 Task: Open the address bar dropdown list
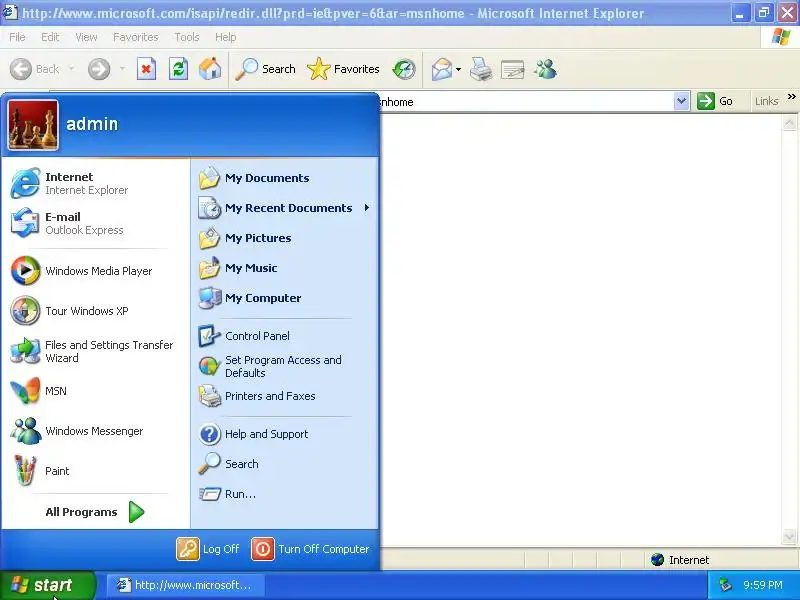coord(681,101)
